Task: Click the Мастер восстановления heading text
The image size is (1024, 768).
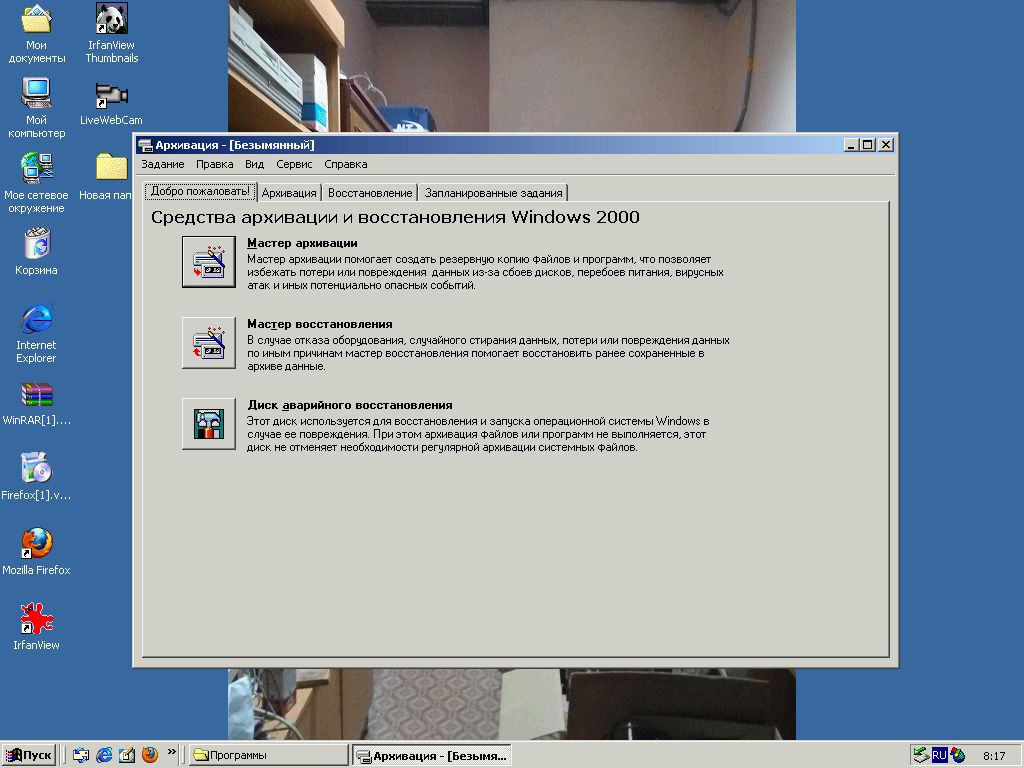Action: (x=319, y=324)
